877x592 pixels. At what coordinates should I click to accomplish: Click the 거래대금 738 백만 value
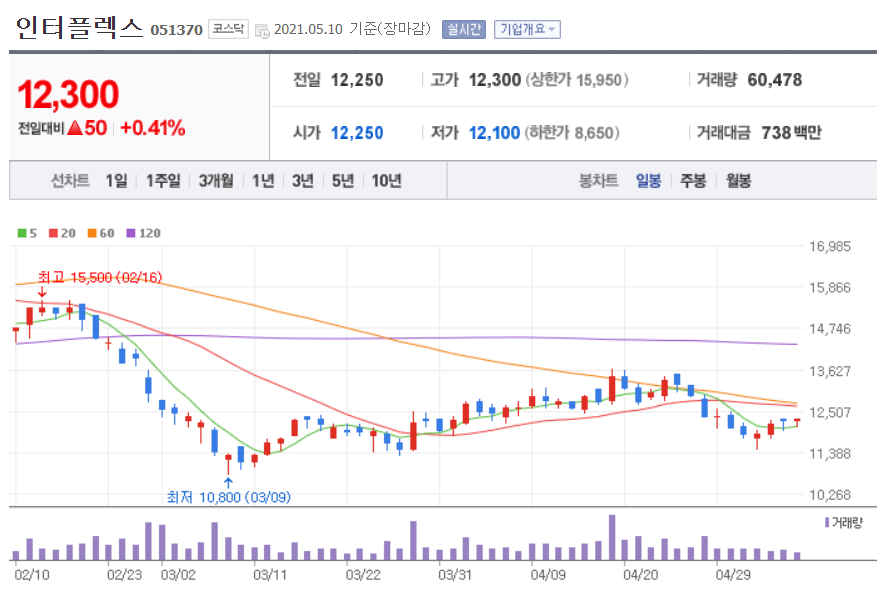[791, 133]
